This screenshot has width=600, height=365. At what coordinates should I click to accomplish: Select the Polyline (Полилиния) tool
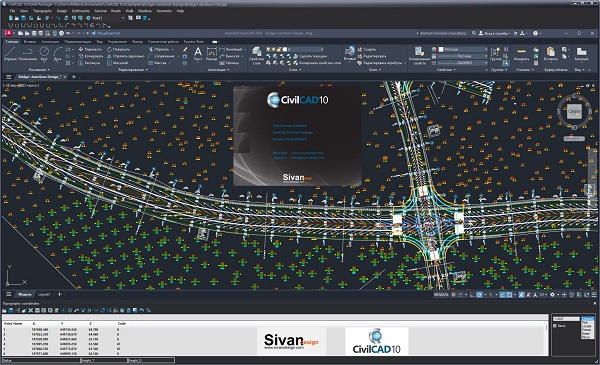pos(28,54)
